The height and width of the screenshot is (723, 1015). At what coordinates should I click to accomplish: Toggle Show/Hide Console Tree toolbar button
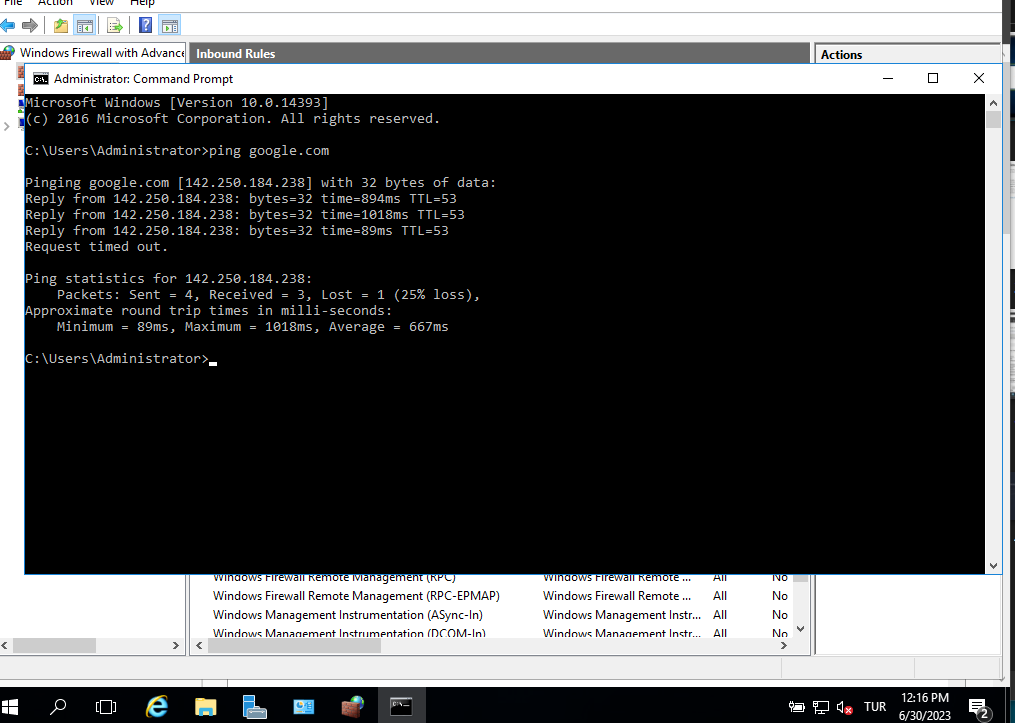pos(85,25)
